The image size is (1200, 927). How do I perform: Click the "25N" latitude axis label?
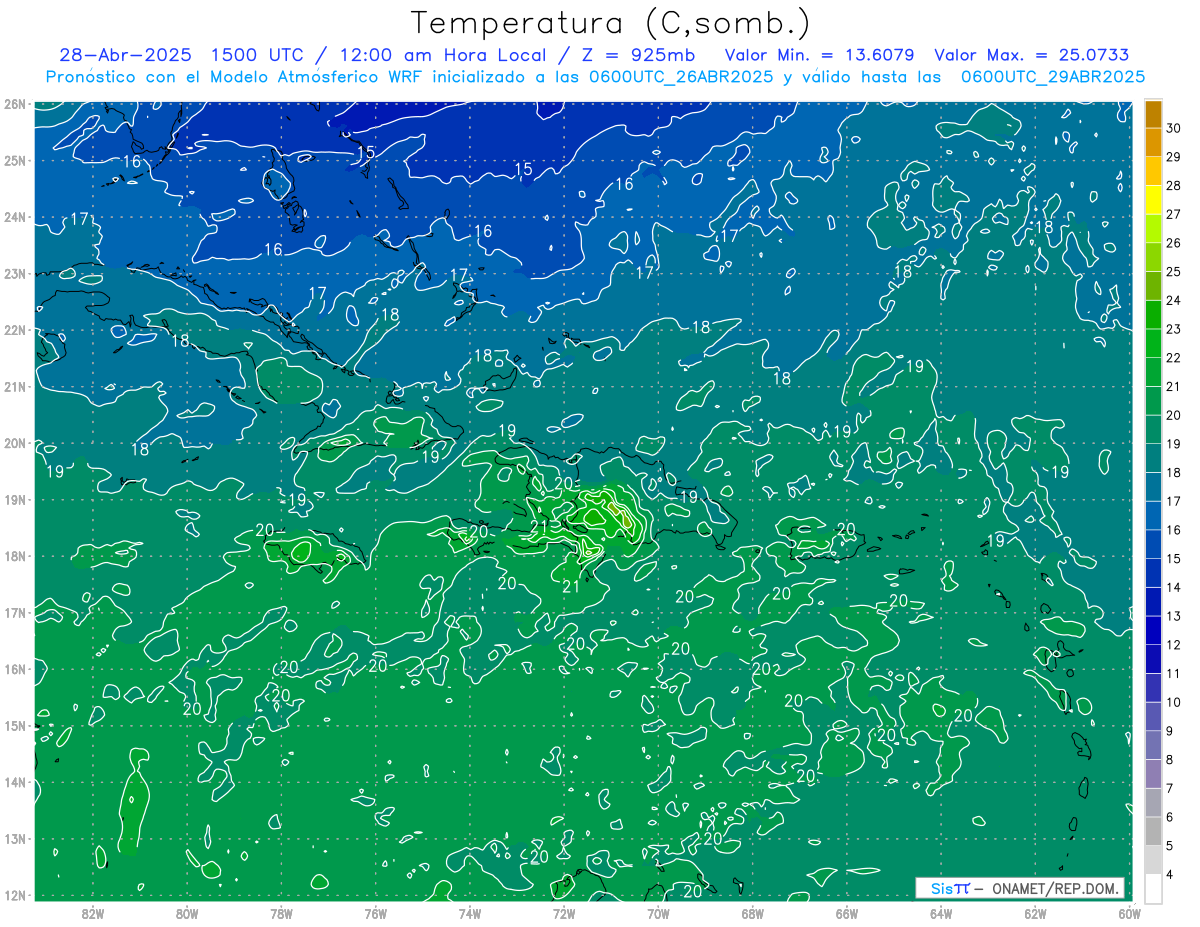[x=14, y=161]
